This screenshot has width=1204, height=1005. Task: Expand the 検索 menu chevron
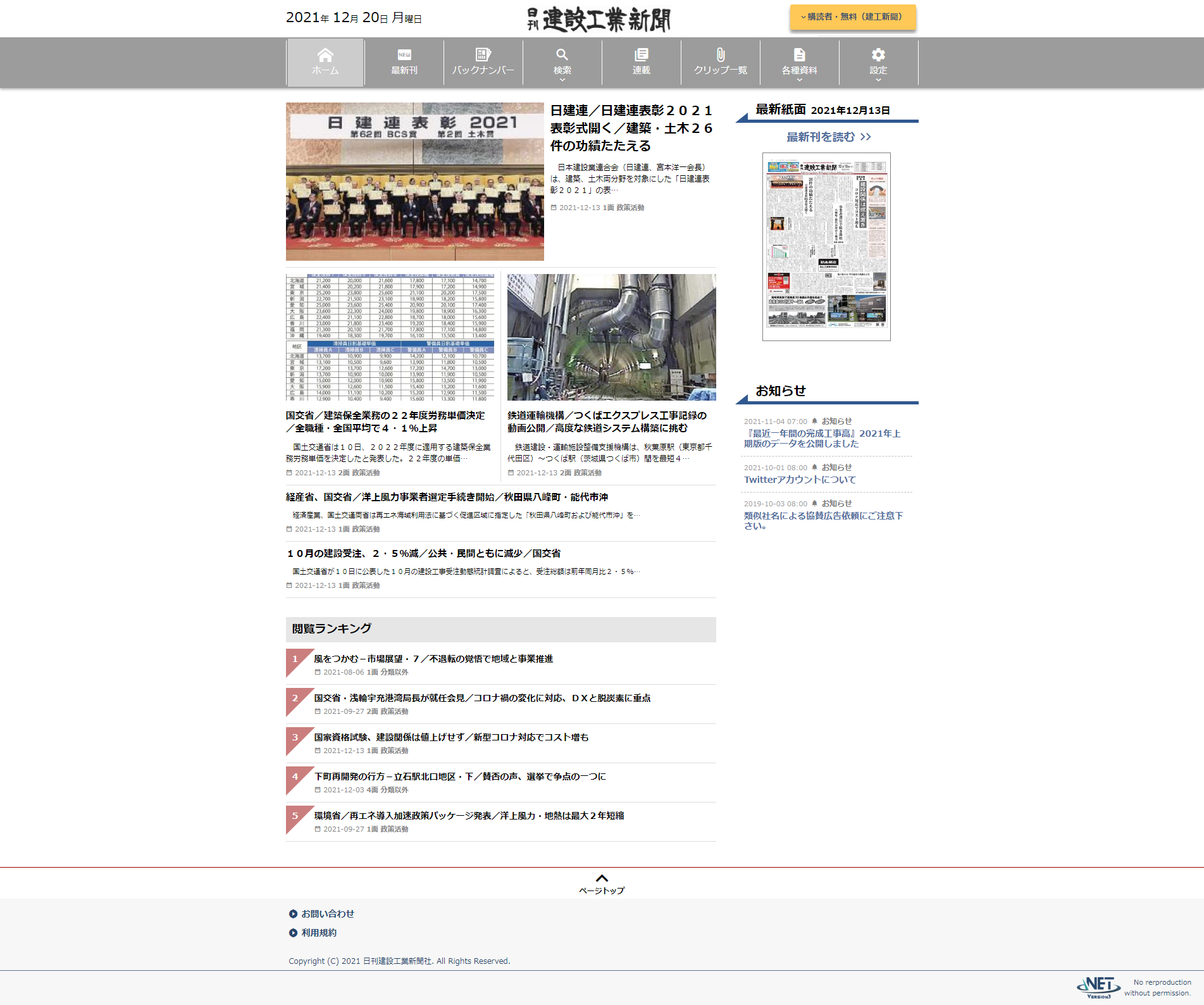pyautogui.click(x=562, y=80)
